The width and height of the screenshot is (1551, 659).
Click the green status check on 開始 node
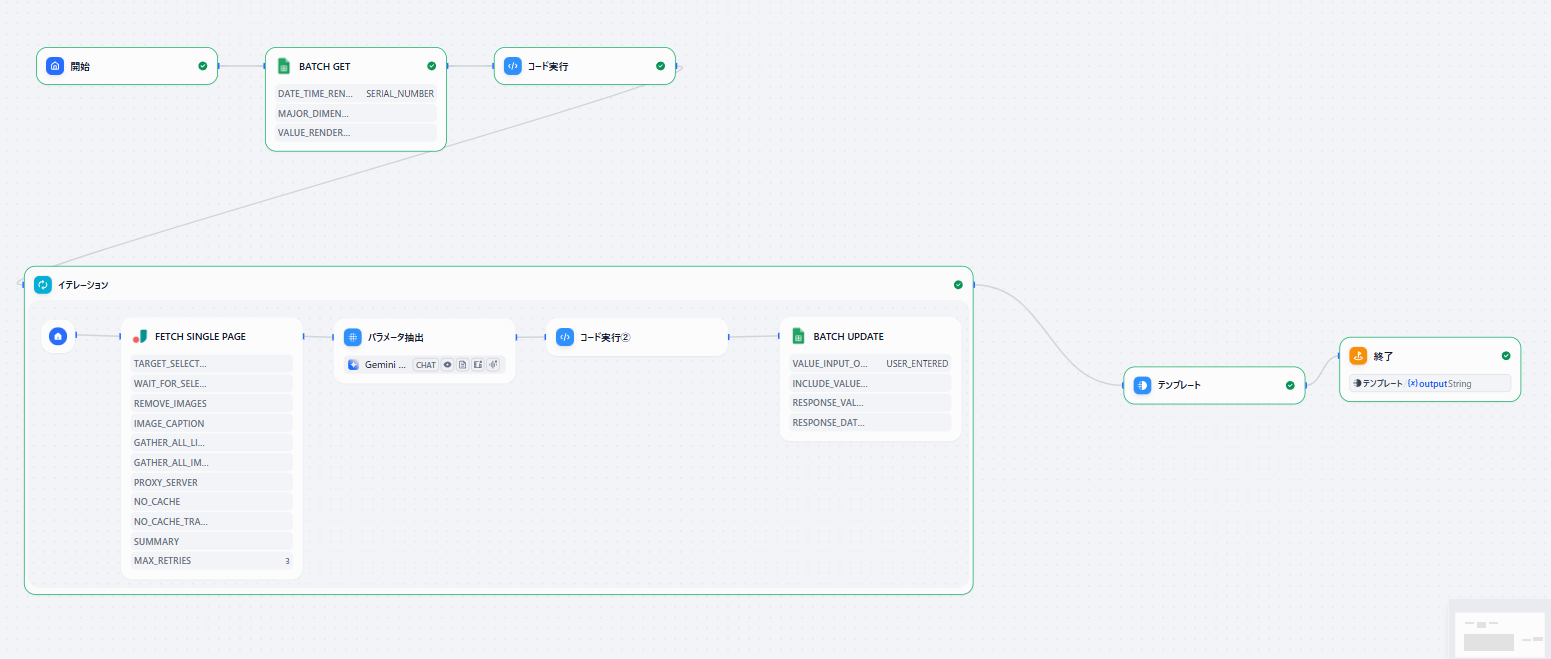click(203, 66)
